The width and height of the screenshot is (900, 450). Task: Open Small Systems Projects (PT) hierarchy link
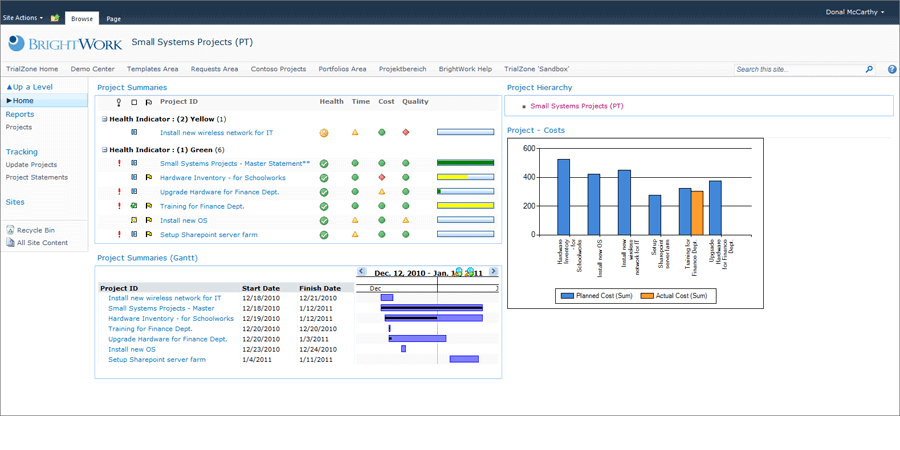click(x=577, y=106)
